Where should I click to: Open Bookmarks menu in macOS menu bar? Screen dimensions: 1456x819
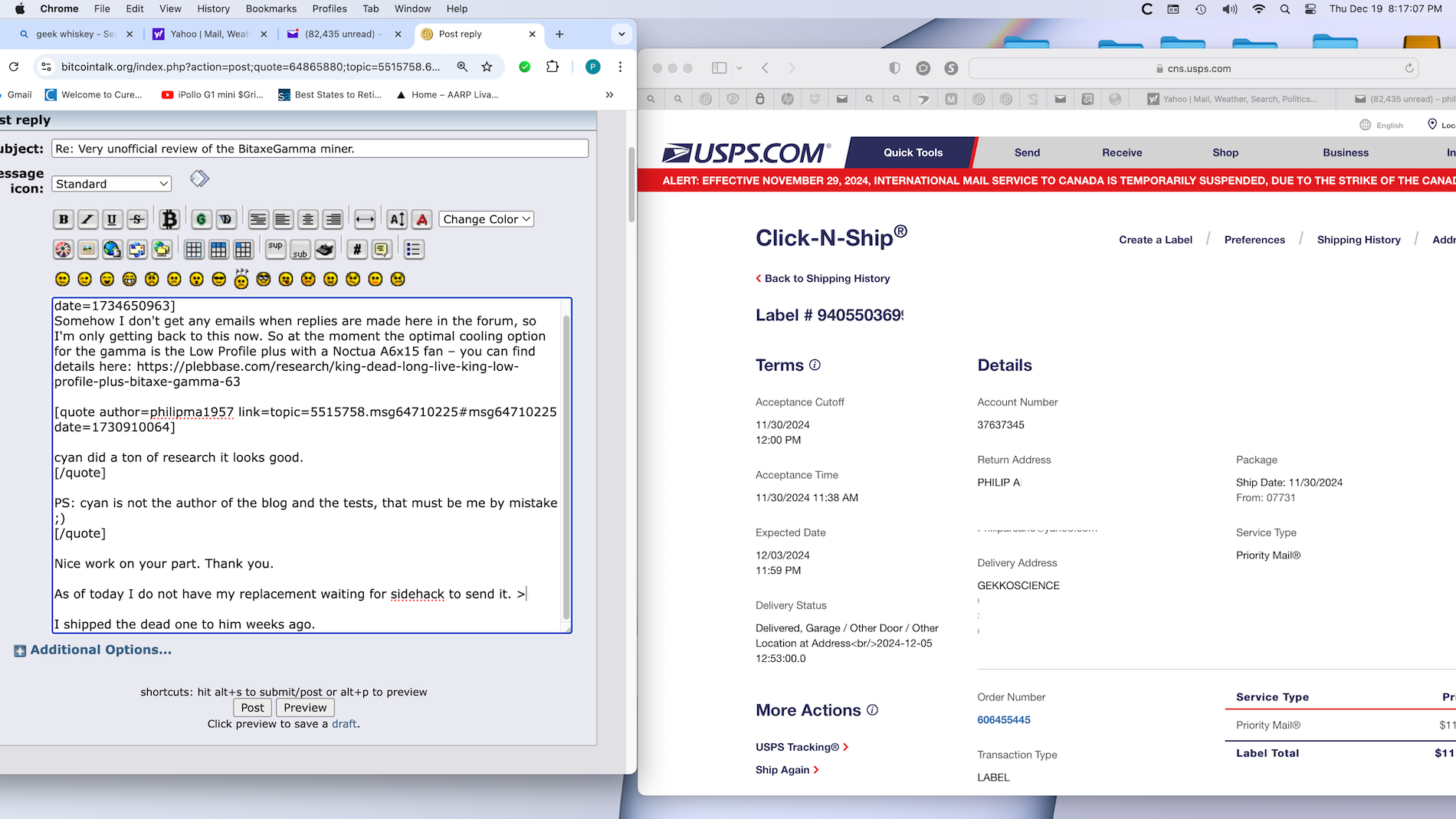click(x=271, y=8)
